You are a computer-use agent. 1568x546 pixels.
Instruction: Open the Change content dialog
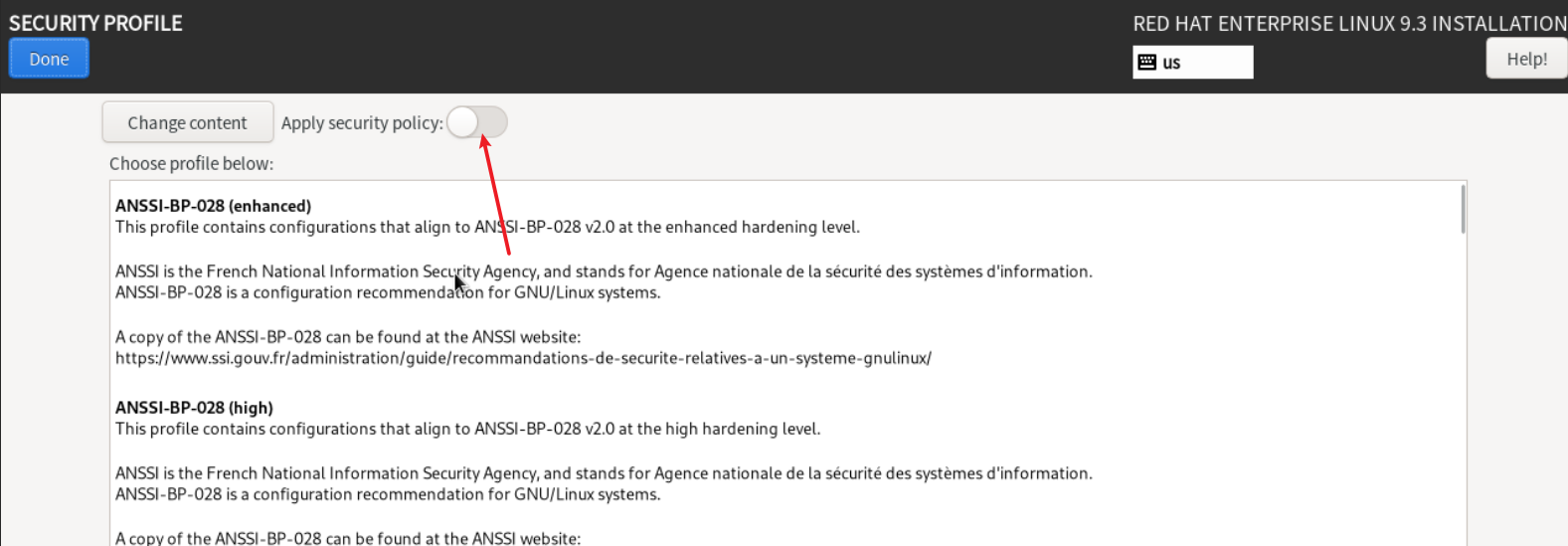pyautogui.click(x=187, y=122)
